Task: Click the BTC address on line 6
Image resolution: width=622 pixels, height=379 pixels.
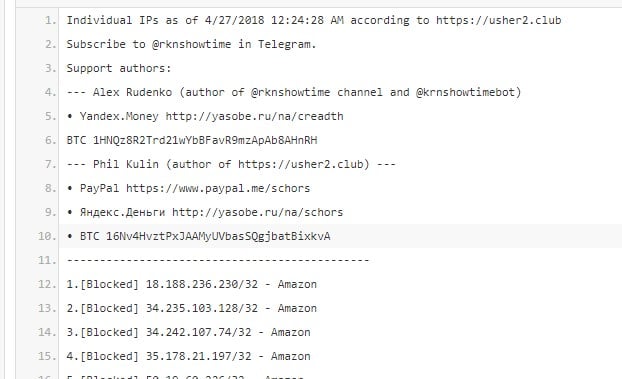Action: click(205, 140)
